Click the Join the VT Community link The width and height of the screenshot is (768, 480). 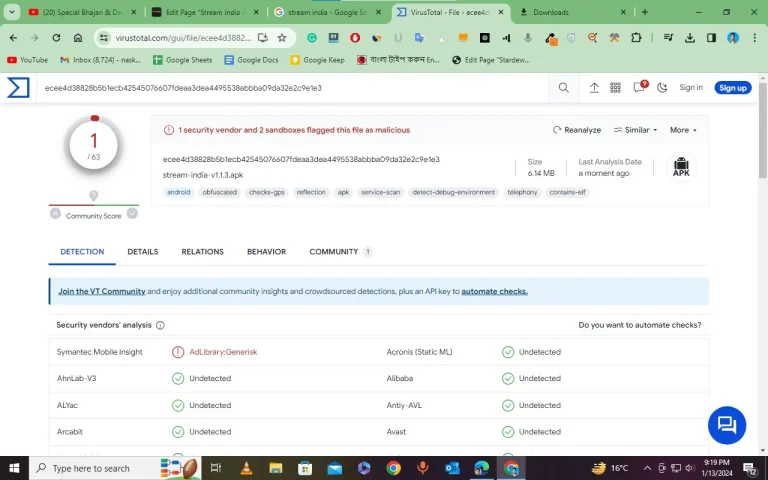click(x=102, y=291)
